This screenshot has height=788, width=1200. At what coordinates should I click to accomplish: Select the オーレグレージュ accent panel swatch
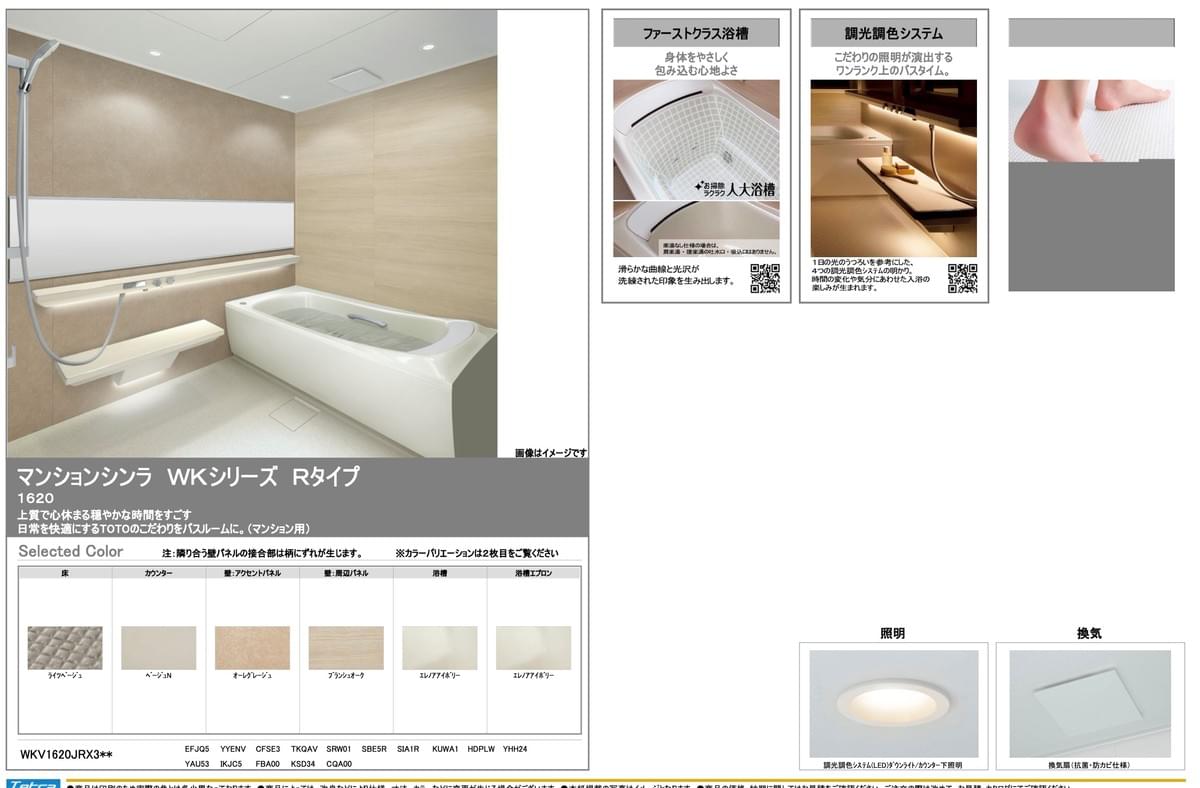[x=252, y=648]
